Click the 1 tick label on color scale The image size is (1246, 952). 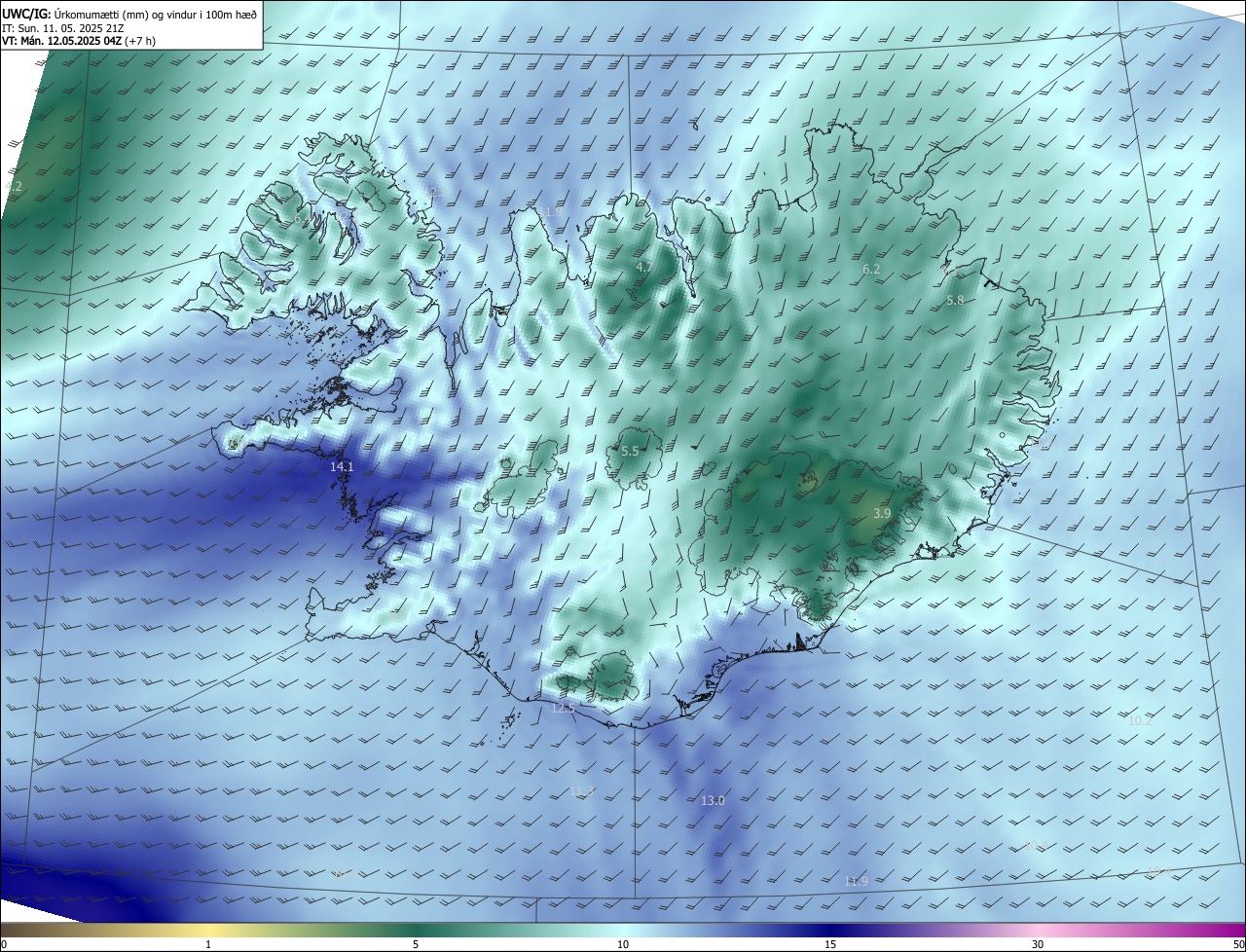pyautogui.click(x=208, y=944)
